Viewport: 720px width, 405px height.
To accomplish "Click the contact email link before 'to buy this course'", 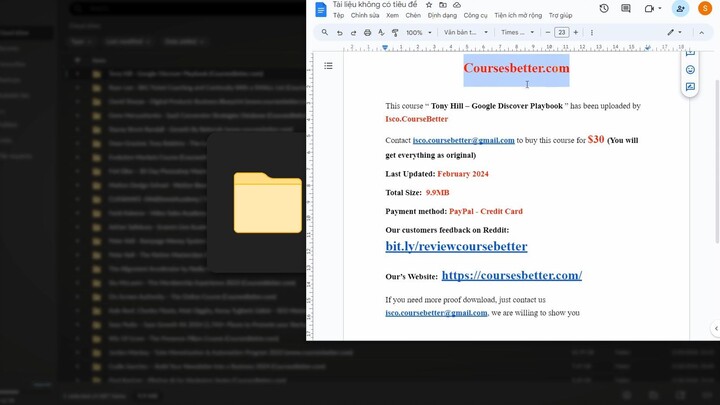I will point(463,141).
